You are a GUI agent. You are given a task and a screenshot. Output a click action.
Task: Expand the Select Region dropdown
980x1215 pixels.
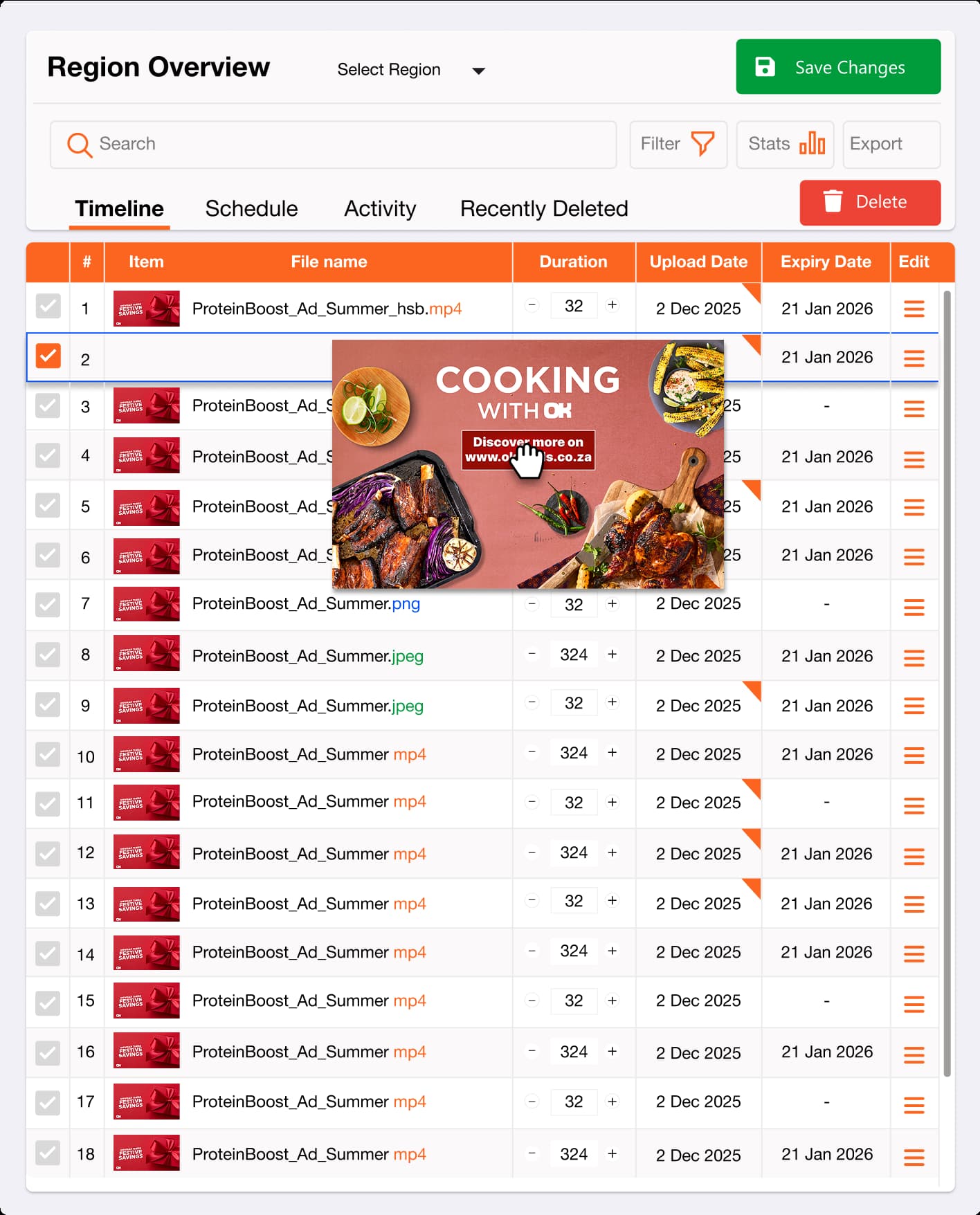[x=411, y=70]
